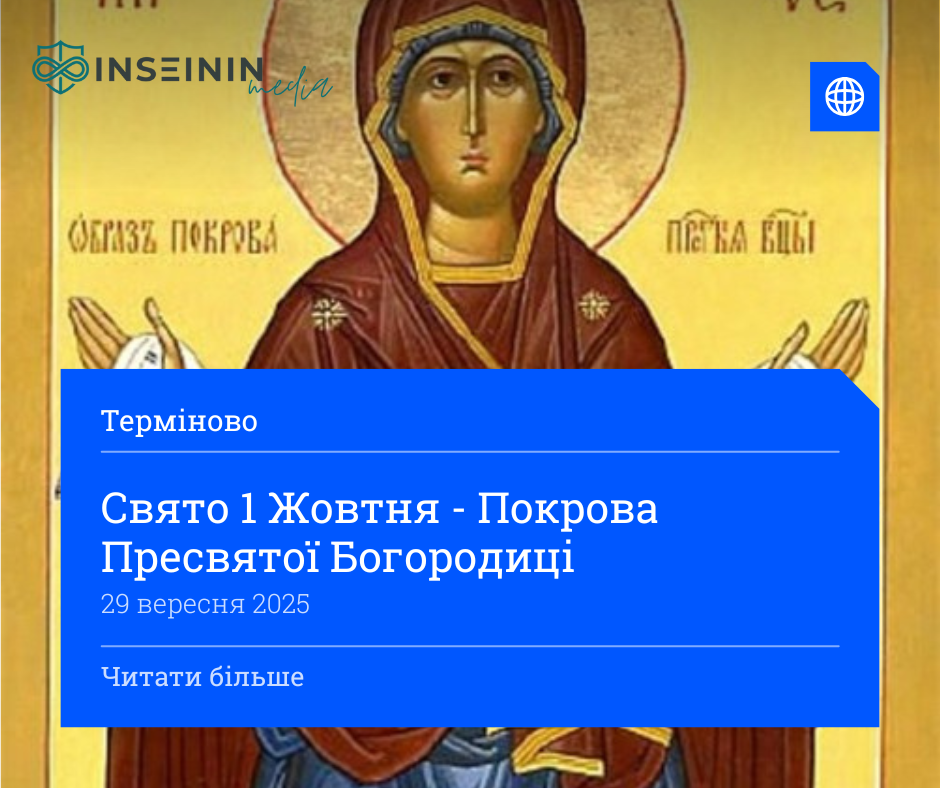Click the handwritten "media" script in the logo
The width and height of the screenshot is (940, 788).
point(290,87)
